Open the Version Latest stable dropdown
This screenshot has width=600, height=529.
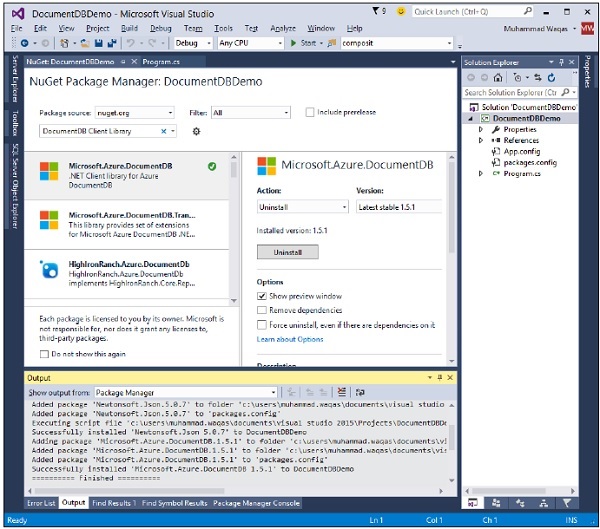click(399, 207)
